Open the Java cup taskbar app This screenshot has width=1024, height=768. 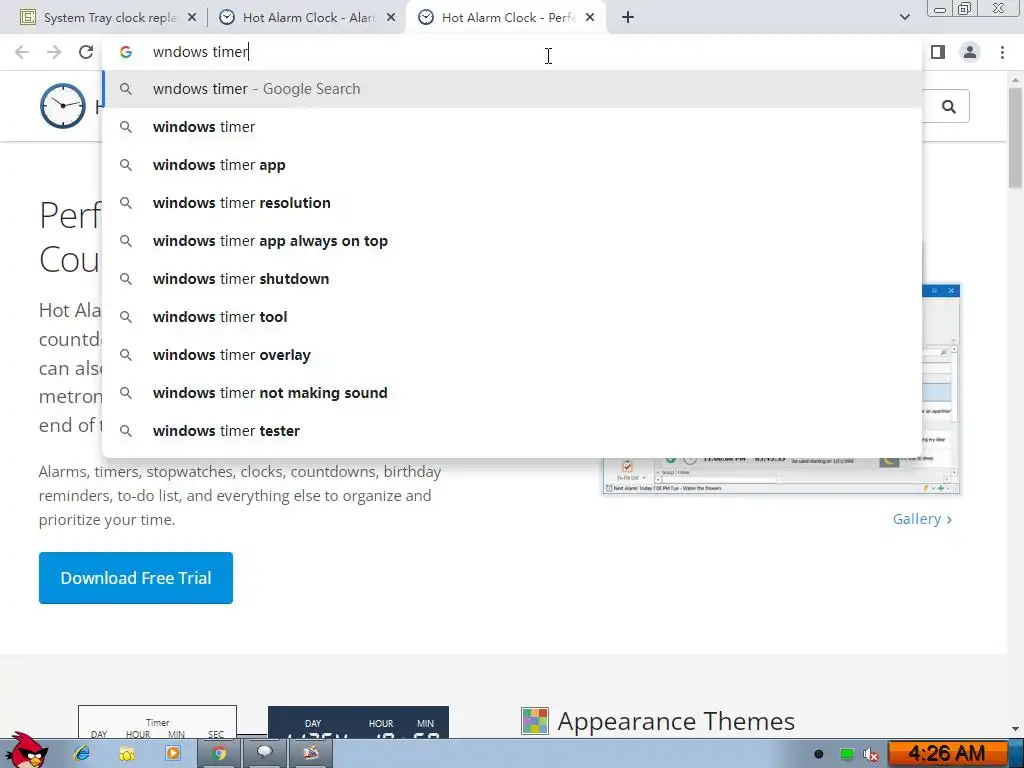[x=310, y=754]
